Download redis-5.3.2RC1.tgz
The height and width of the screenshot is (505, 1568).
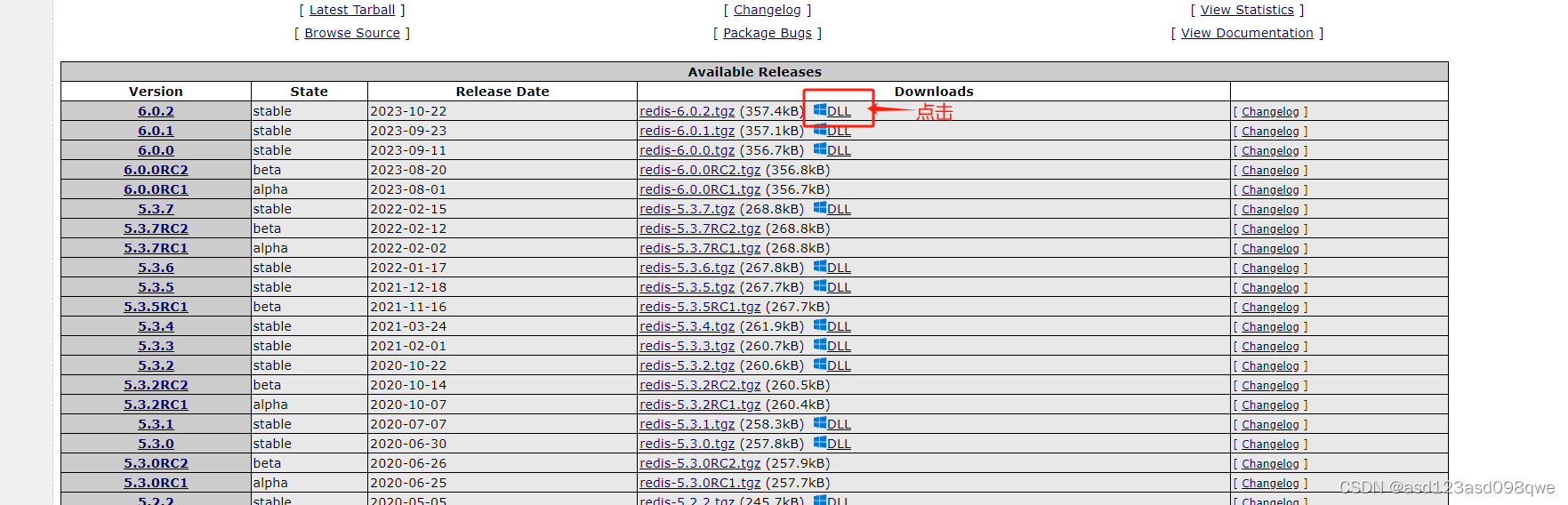click(x=700, y=405)
